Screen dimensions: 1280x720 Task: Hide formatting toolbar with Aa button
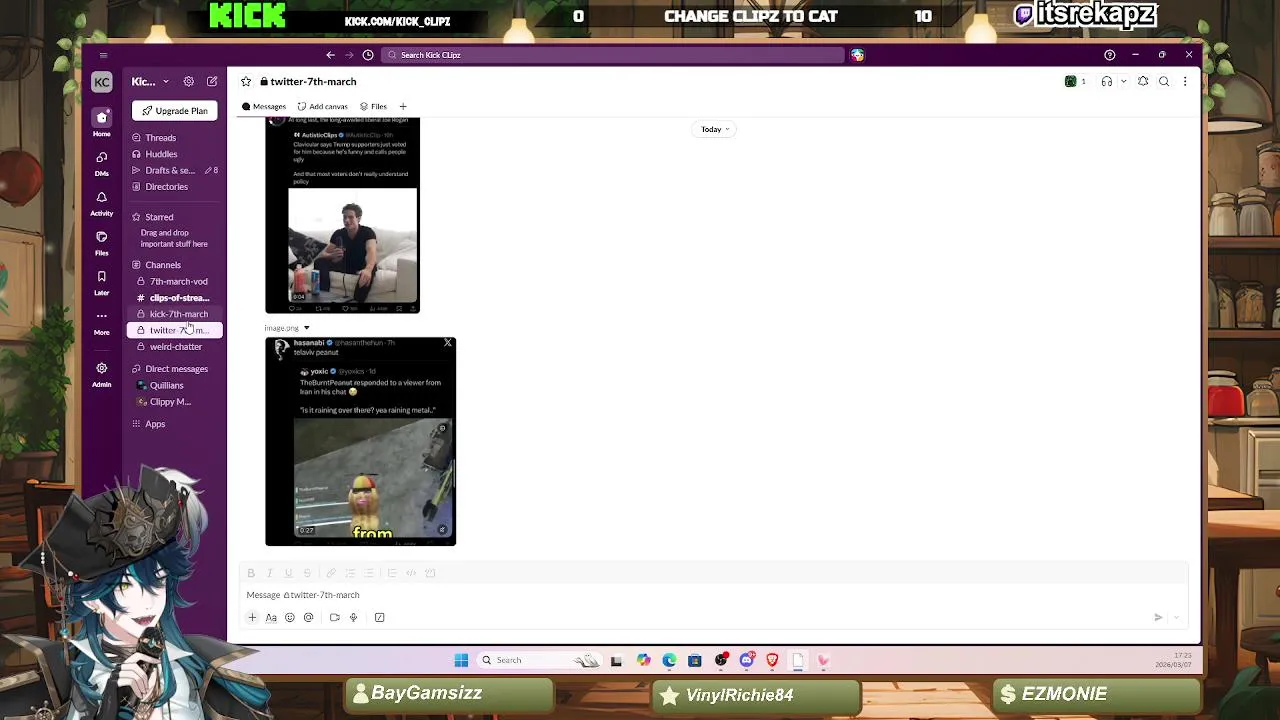coord(271,618)
